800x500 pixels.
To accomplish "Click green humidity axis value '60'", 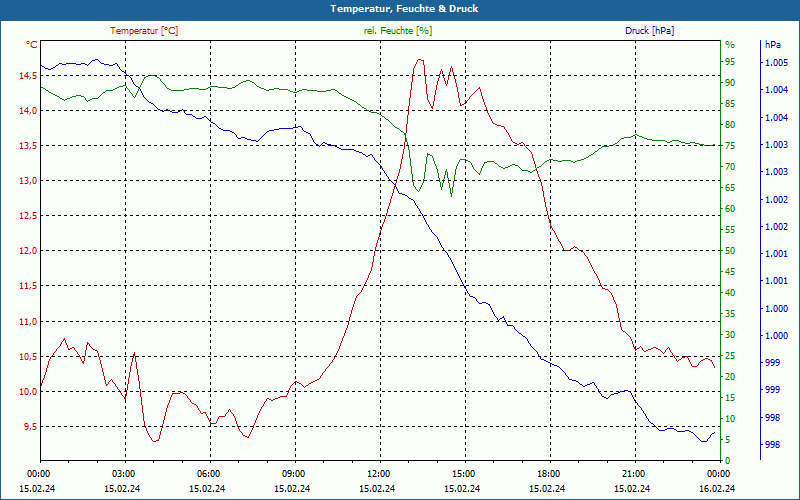I will pos(731,209).
